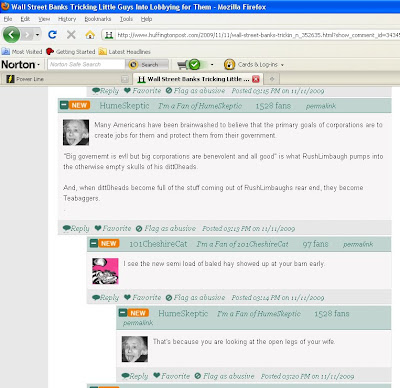The image size is (400, 388).
Task: Open the File menu
Action: (x=8, y=19)
